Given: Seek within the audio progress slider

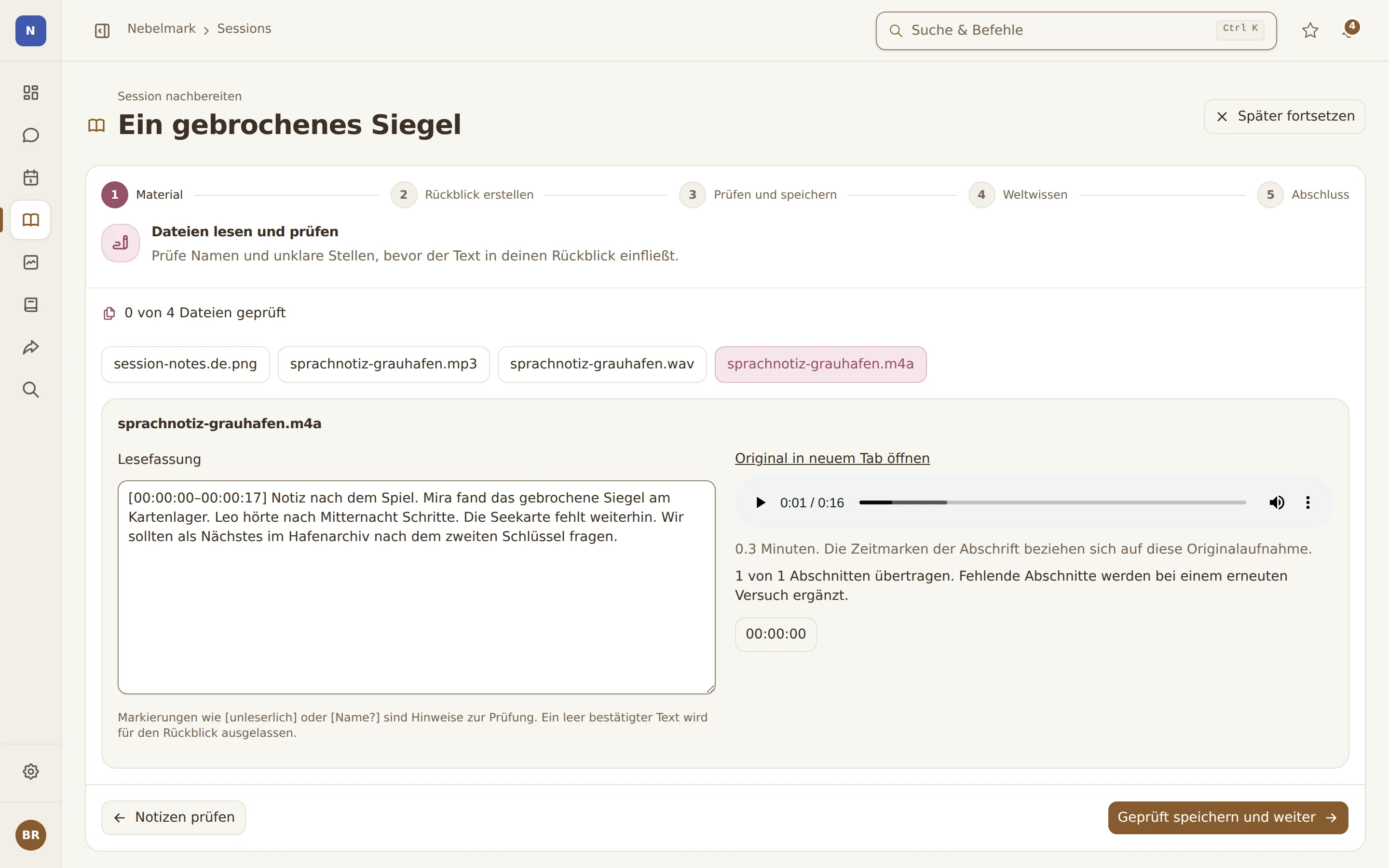Looking at the screenshot, I should coord(1052,503).
